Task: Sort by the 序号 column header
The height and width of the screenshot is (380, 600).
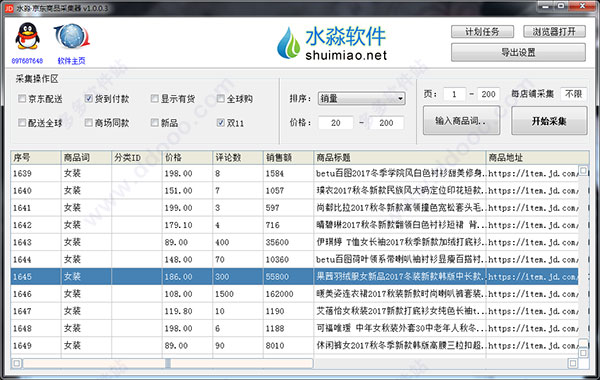Action: (x=36, y=158)
